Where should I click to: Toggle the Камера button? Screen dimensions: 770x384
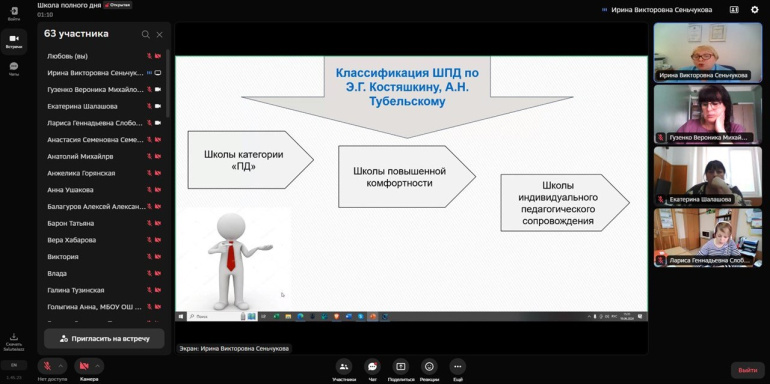83,366
